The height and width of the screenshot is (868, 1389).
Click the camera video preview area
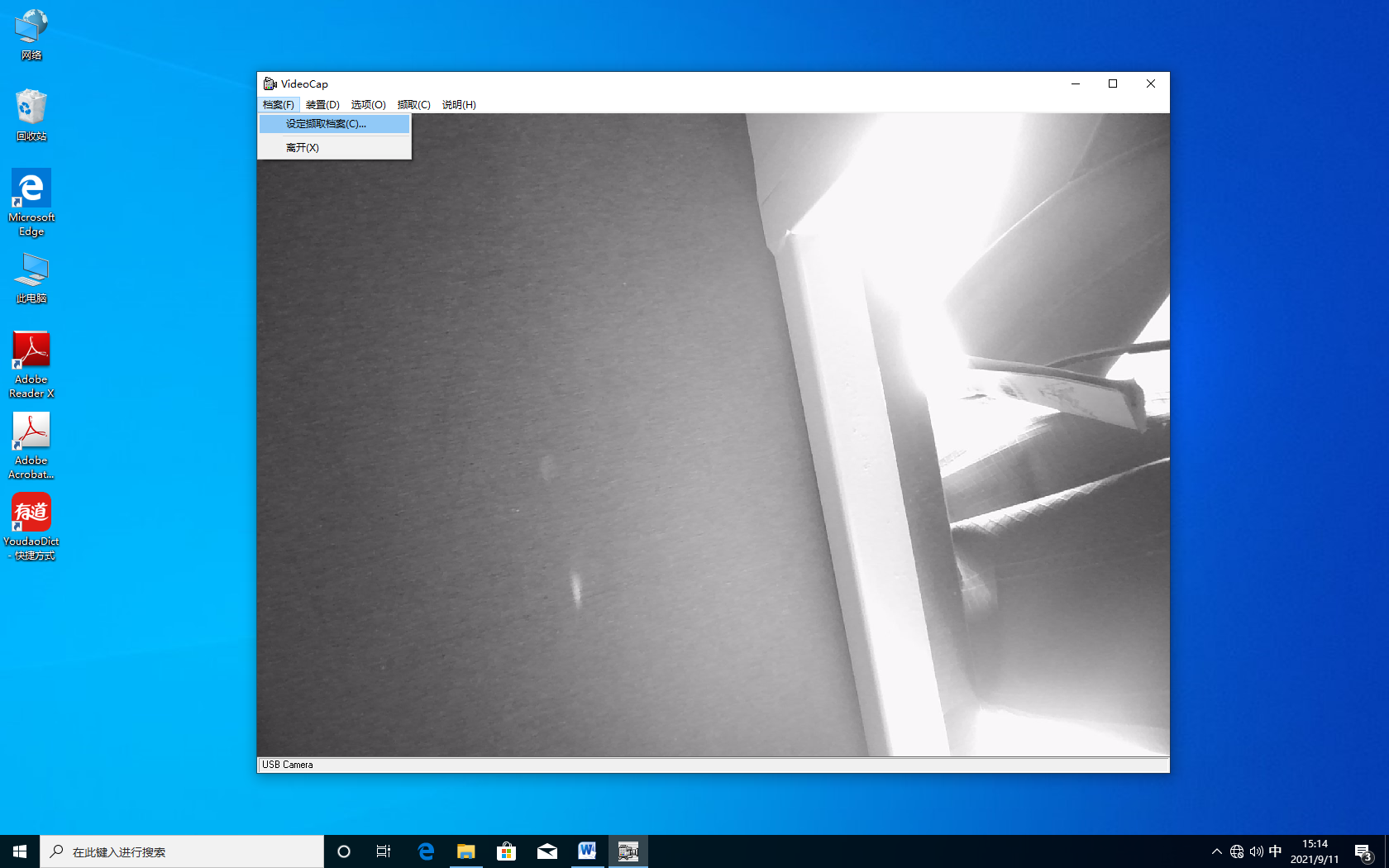[x=713, y=435]
